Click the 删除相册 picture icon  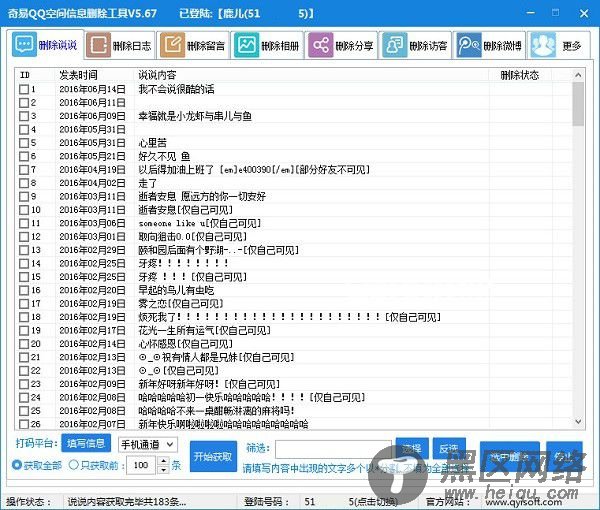247,45
